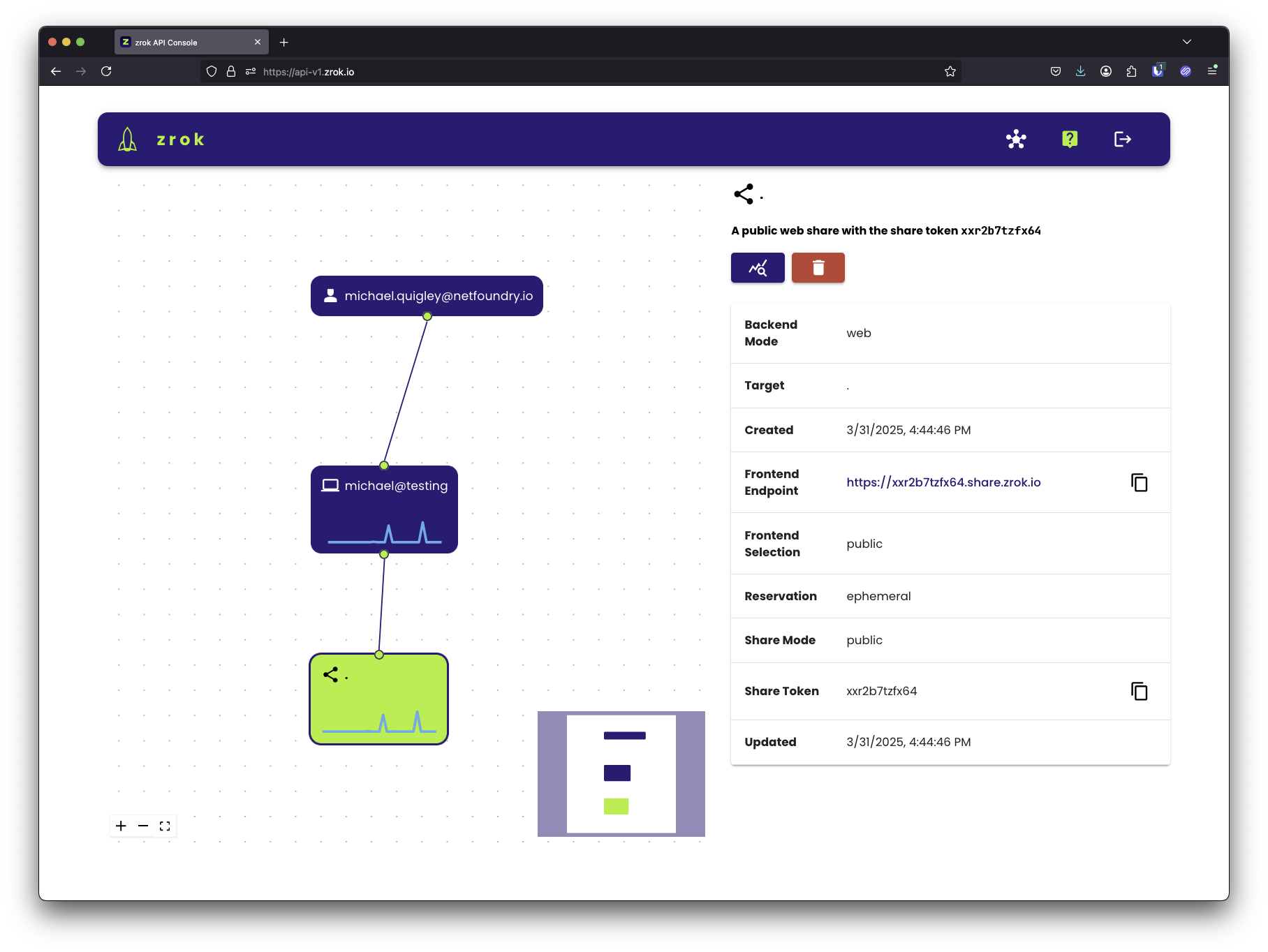
Task: Copy the Share Token using its copy icon
Action: tap(1140, 691)
